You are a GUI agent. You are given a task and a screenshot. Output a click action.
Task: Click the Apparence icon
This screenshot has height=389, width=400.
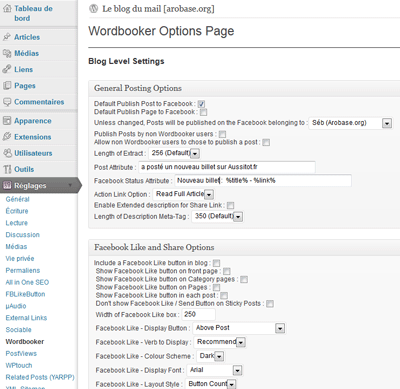[7, 121]
